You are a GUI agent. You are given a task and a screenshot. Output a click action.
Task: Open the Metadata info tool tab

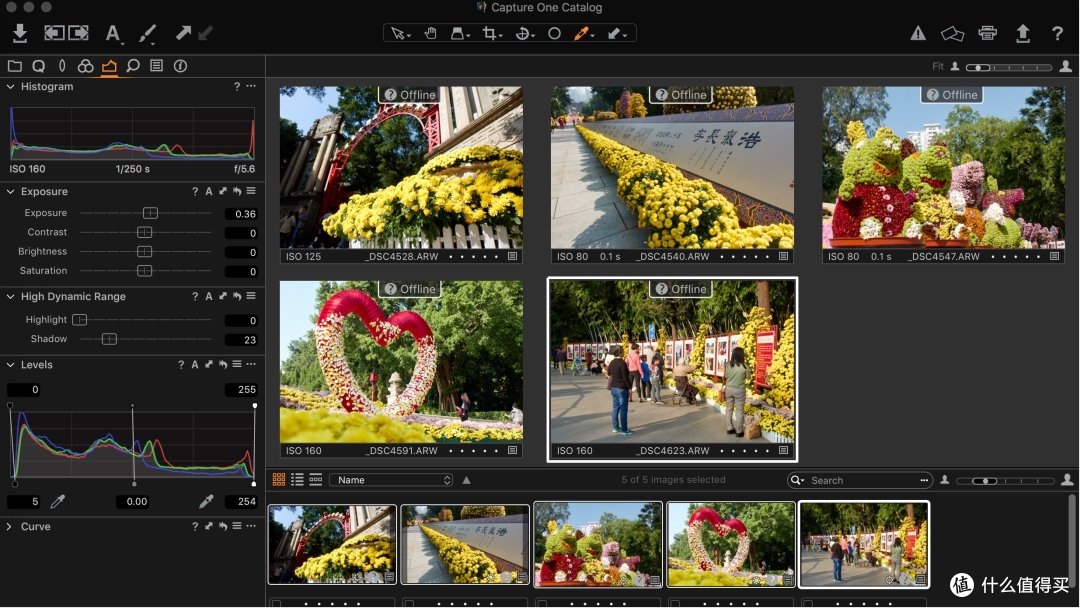pos(180,65)
